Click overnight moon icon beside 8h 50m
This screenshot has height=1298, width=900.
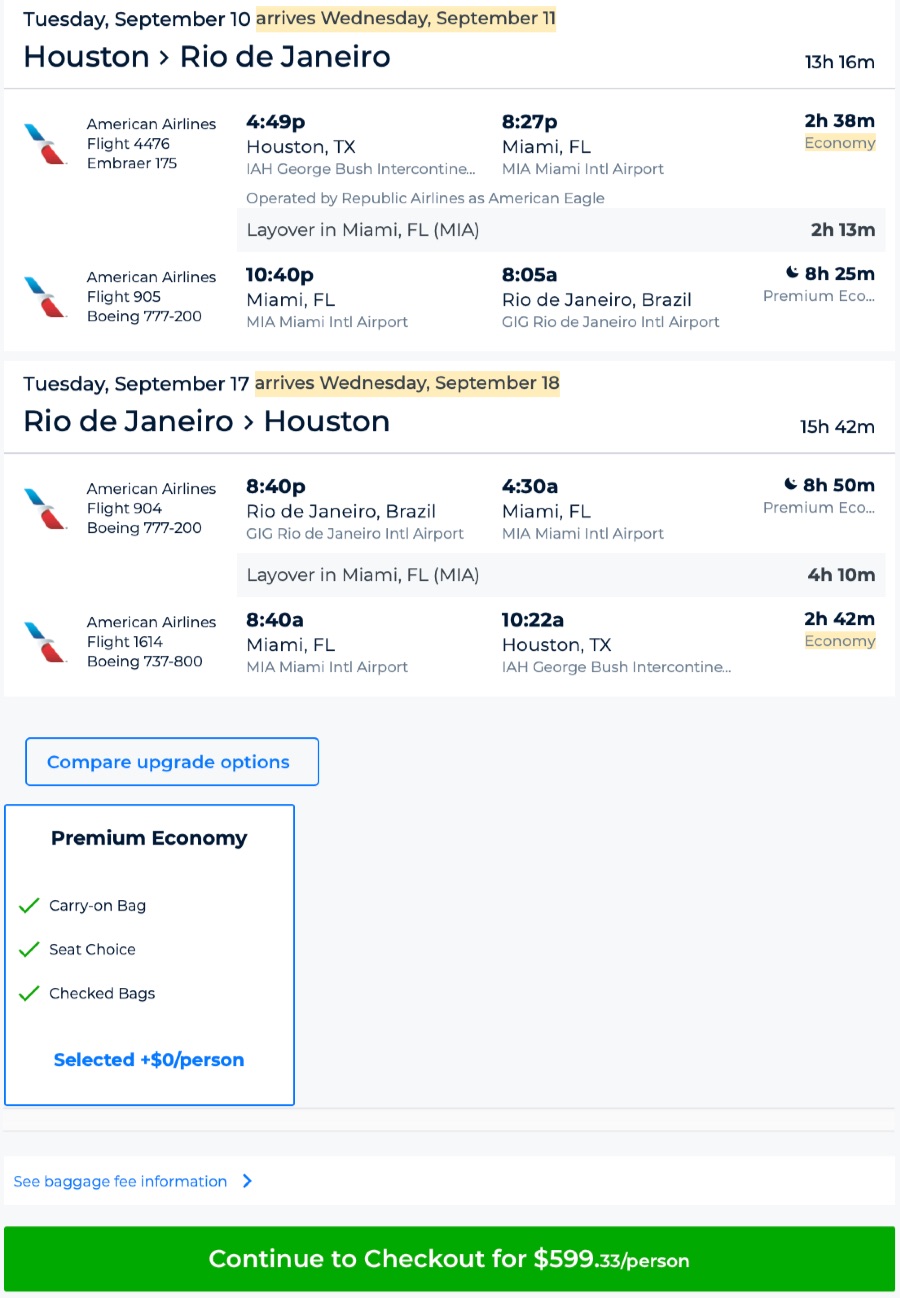[792, 485]
